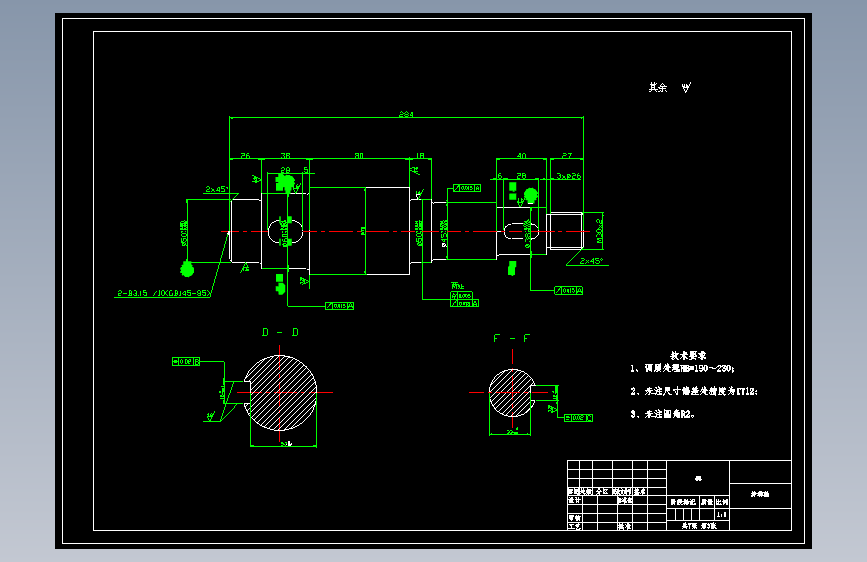Click the 工艺 cell in the title block

click(574, 526)
